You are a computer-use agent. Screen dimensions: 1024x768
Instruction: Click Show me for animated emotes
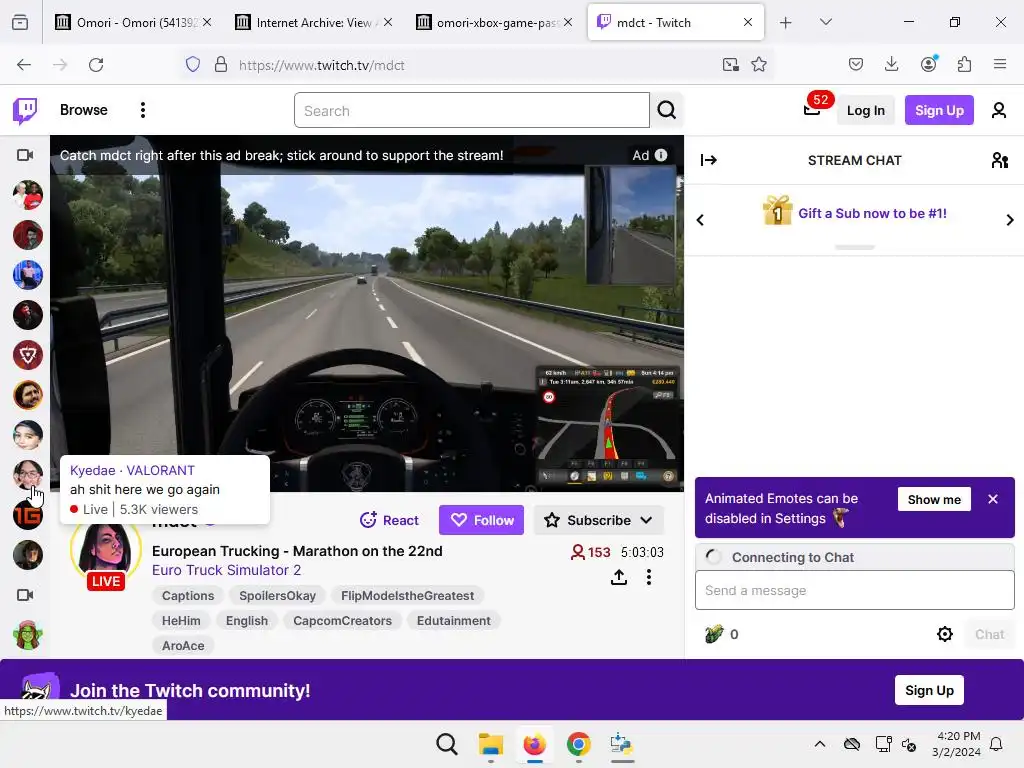934,500
